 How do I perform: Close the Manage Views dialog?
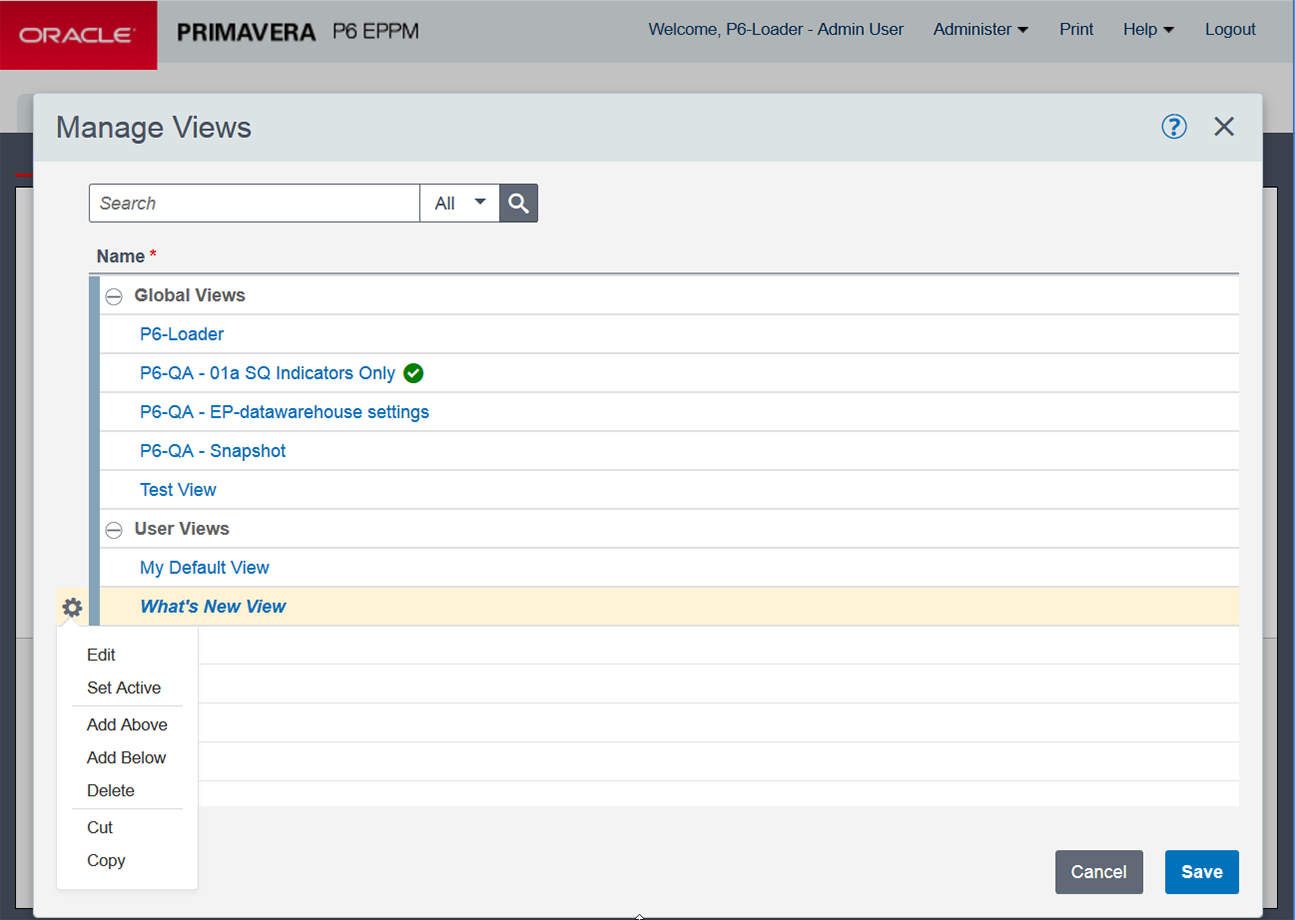click(1224, 127)
